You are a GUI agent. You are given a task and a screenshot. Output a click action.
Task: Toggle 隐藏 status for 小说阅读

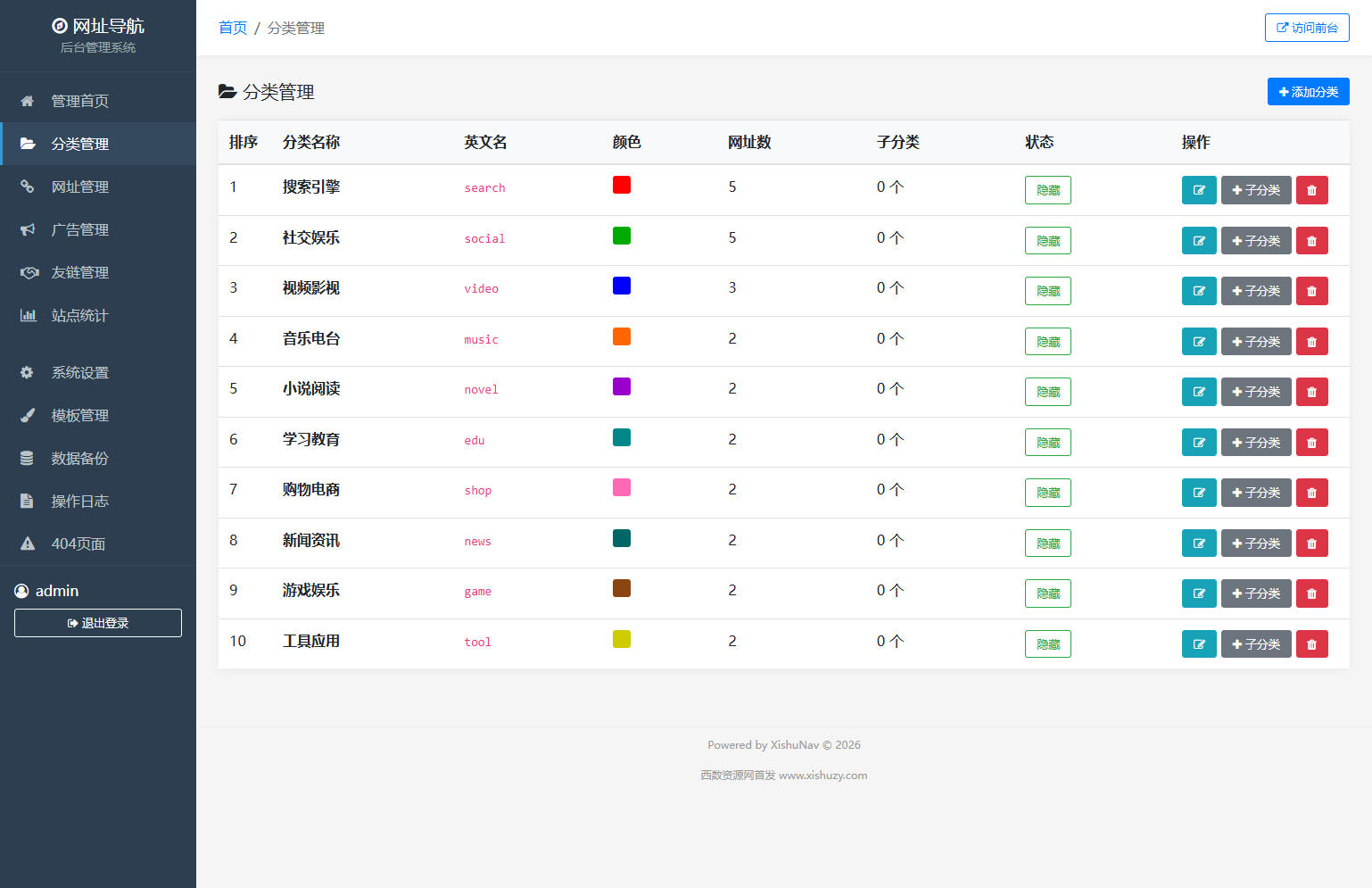click(1048, 392)
